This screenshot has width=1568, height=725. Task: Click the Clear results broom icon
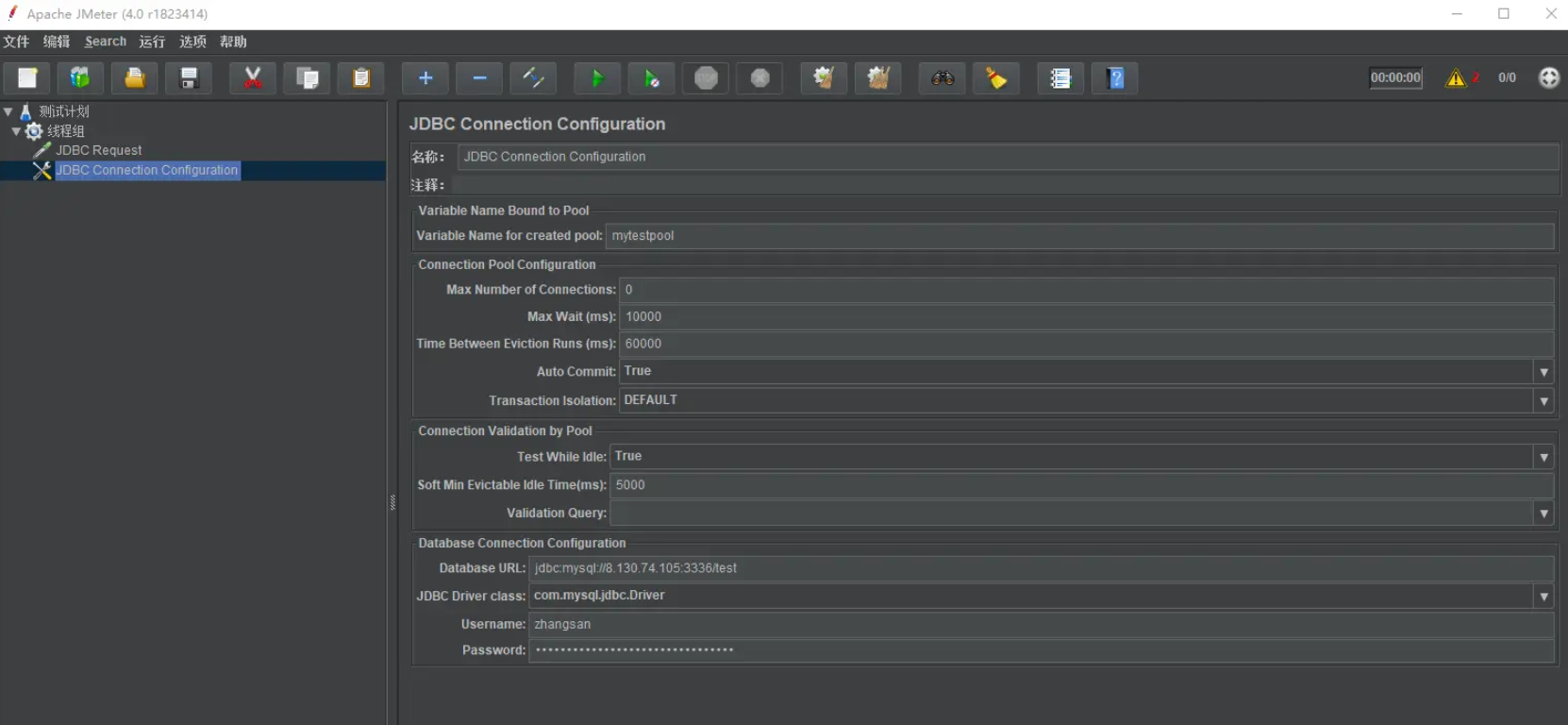(824, 78)
